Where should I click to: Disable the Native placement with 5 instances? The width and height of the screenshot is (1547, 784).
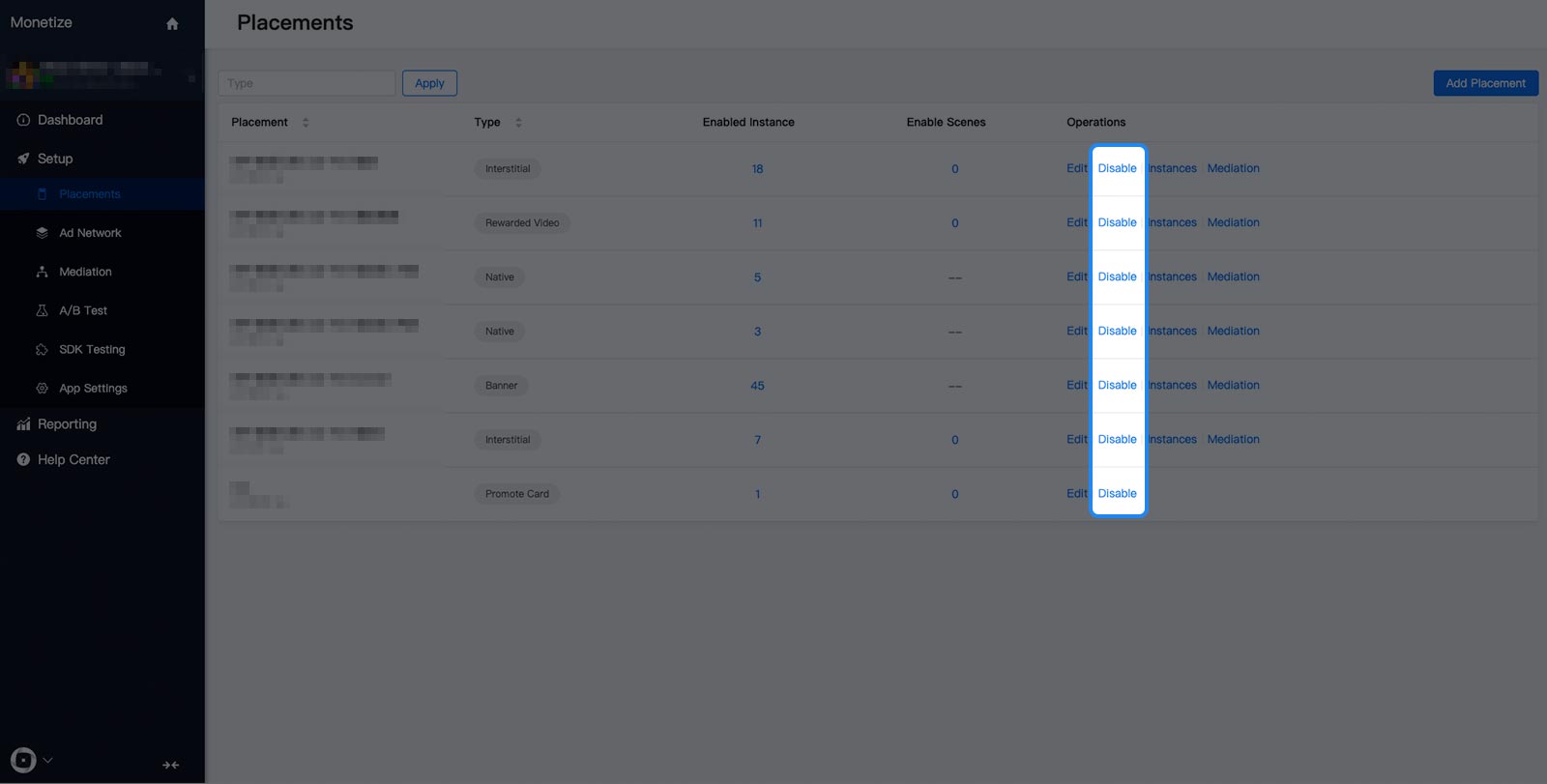1117,276
